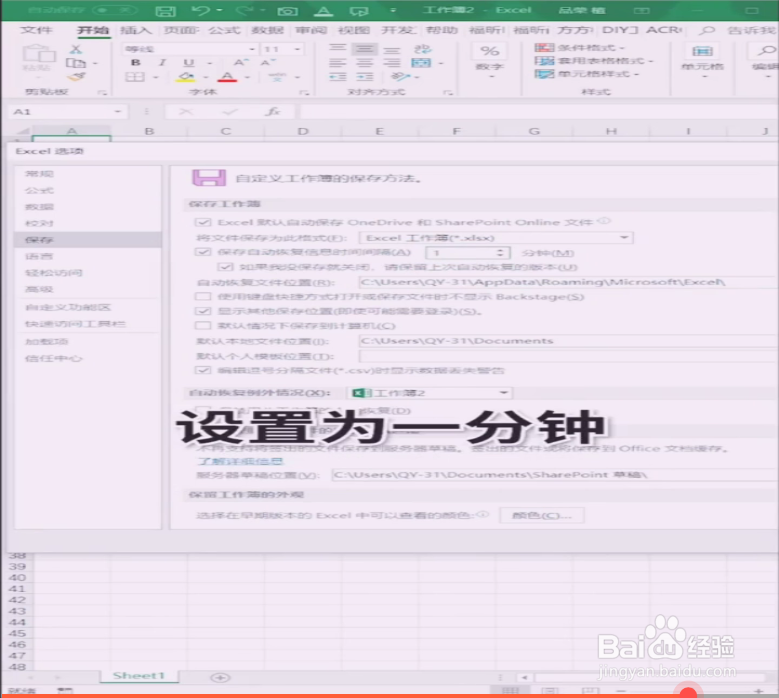Open the font size dropdown
This screenshot has height=698, width=779.
coord(297,49)
